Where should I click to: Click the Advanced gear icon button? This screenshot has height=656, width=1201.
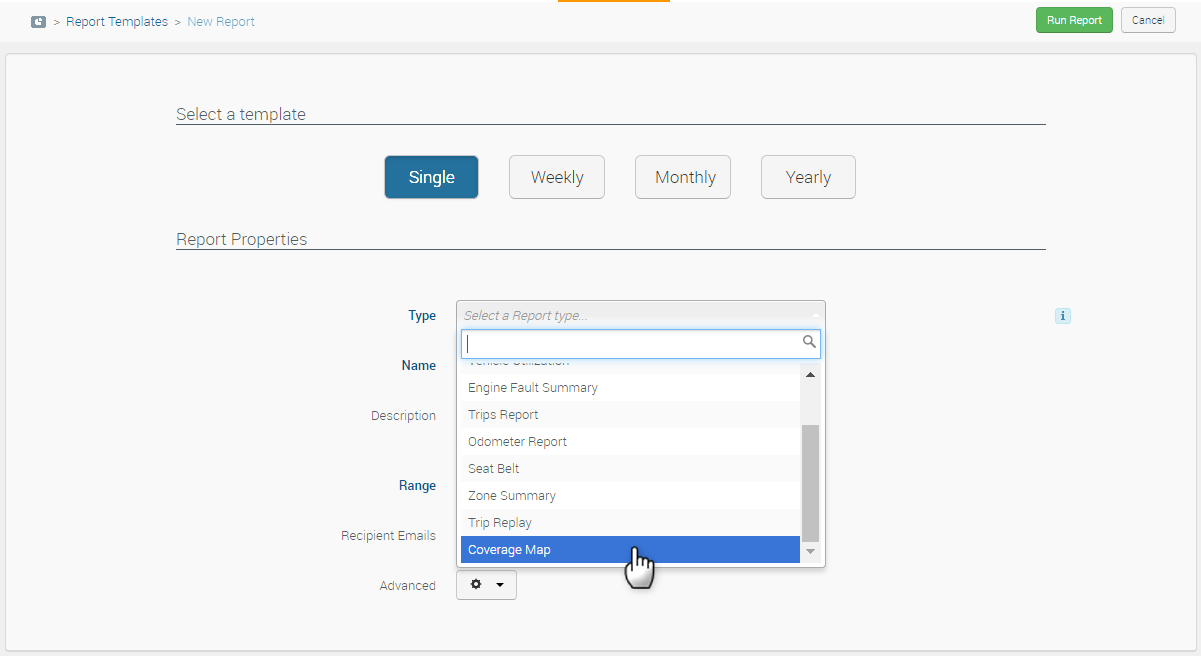pyautogui.click(x=486, y=585)
